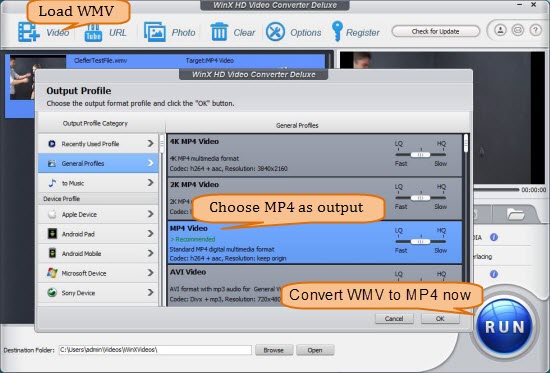The image size is (550, 373).
Task: Open the YouTube URL icon
Action: tap(93, 33)
